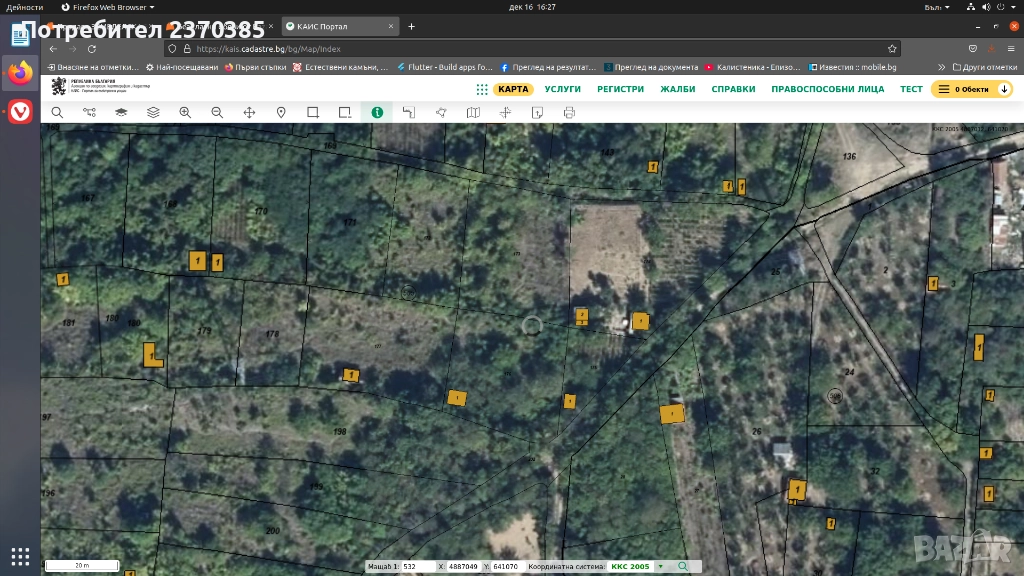This screenshot has width=1024, height=576.
Task: Open Firefox from the Ubuntu dock
Action: click(20, 73)
